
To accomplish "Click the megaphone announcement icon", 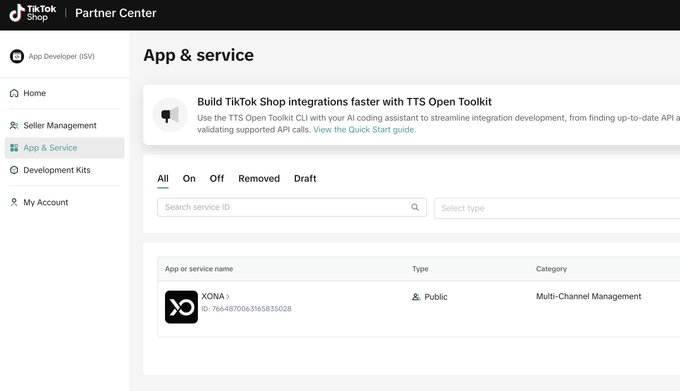I will (x=170, y=115).
